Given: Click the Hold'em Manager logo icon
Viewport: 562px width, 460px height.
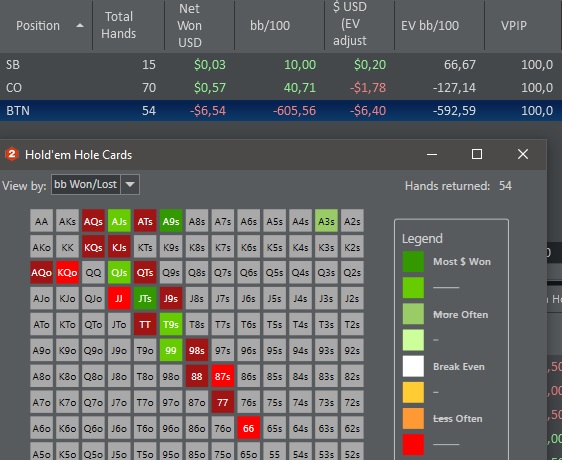Looking at the screenshot, I should [x=12, y=155].
